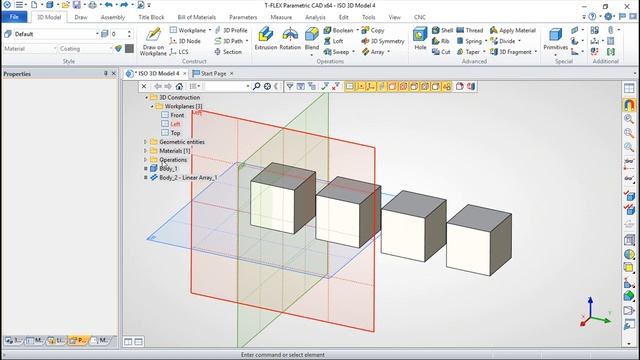Select the Hole tool
The width and height of the screenshot is (640, 360).
click(x=420, y=39)
